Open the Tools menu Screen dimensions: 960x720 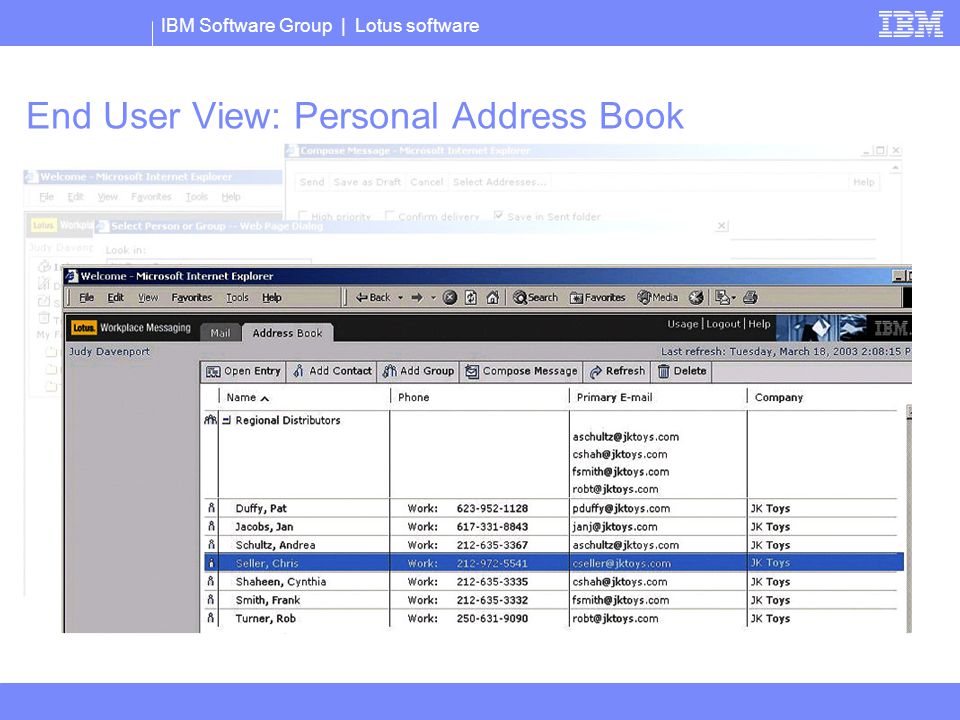pos(237,298)
